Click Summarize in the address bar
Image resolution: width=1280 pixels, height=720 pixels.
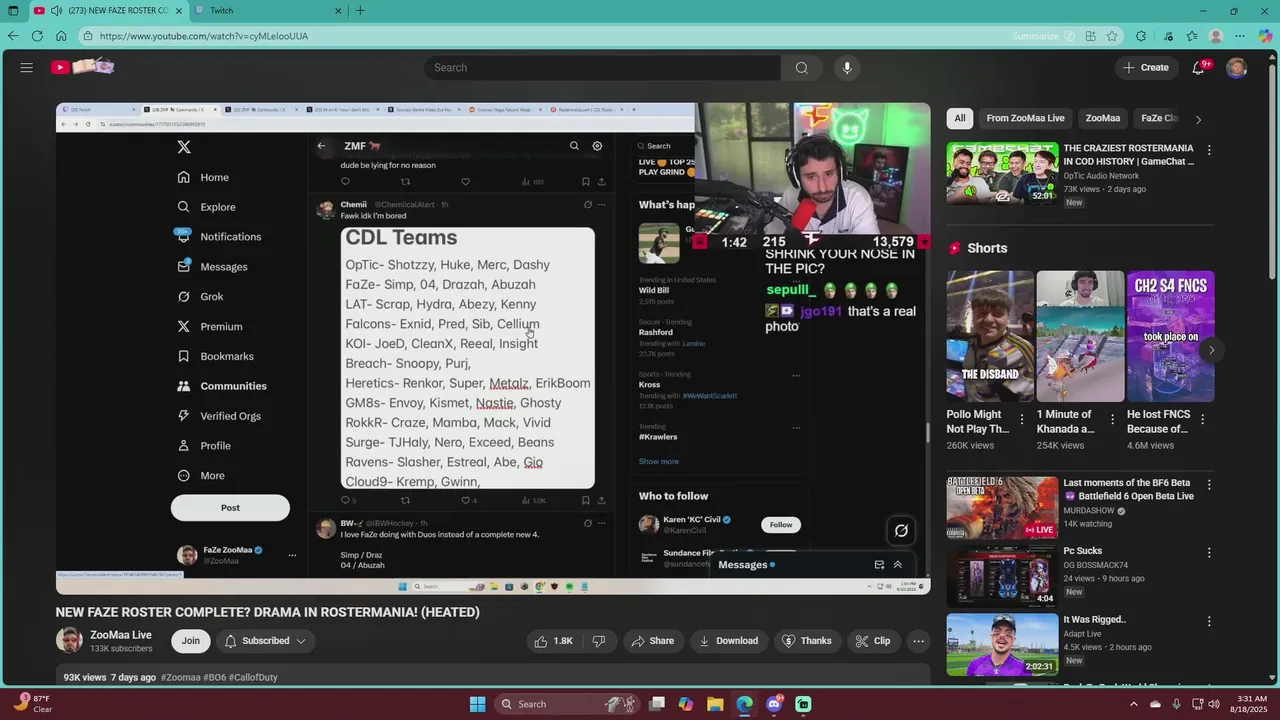(x=1043, y=36)
